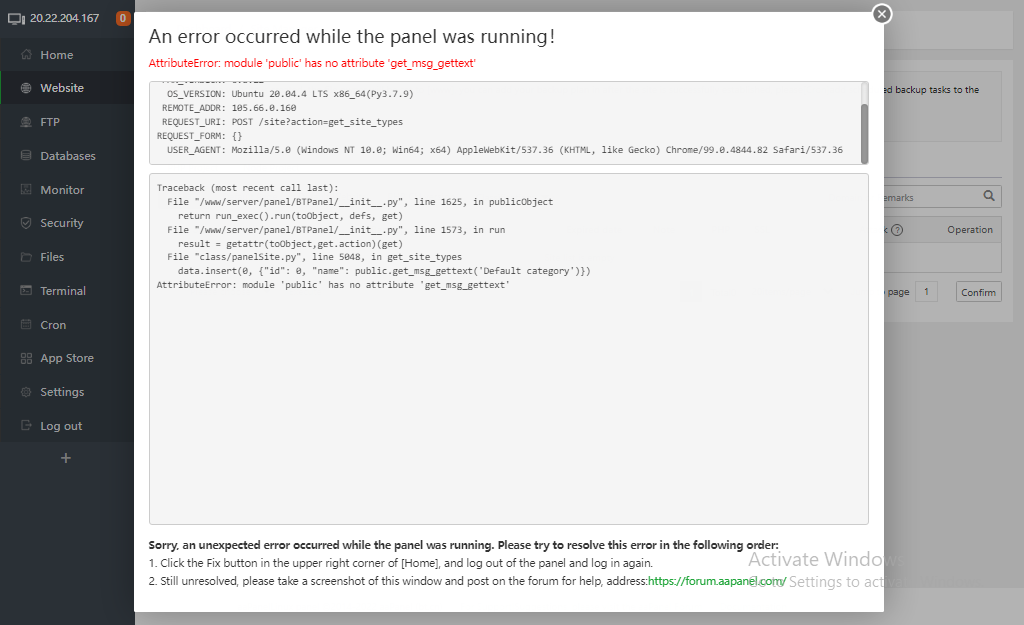Click the request info box scrollbar
Viewport: 1024px width, 625px height.
pyautogui.click(x=864, y=123)
